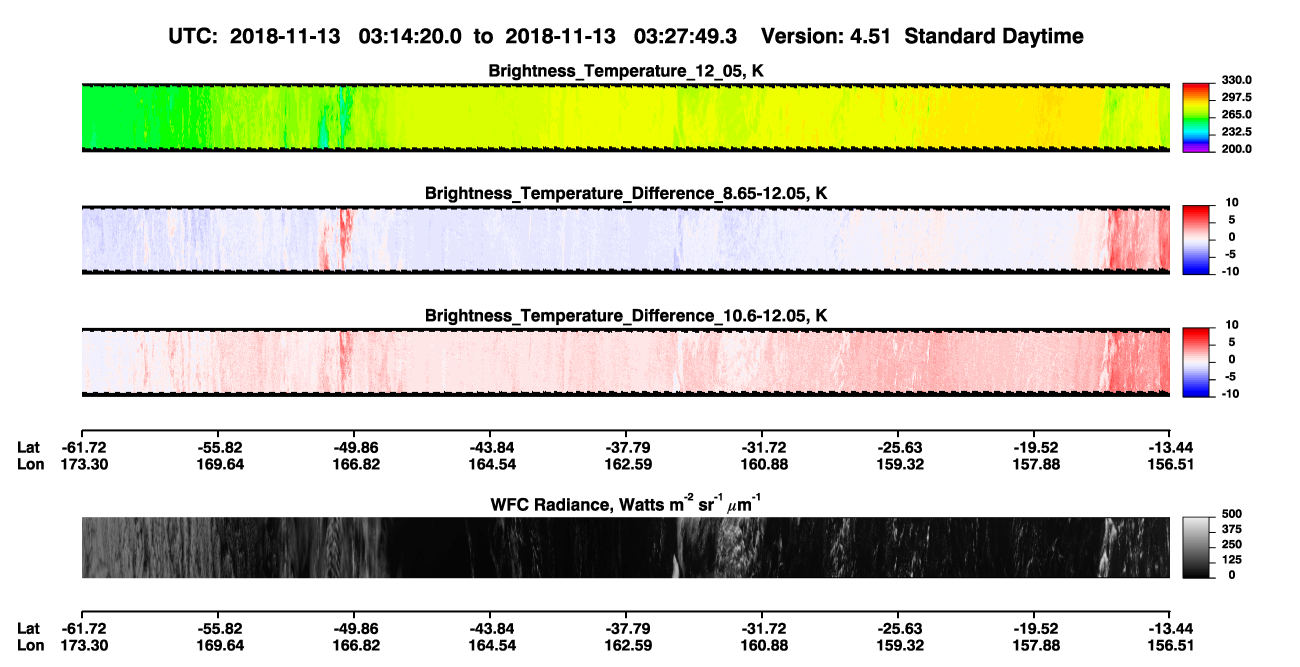Click the 'Lat' row label below the WFC panel

[x=29, y=629]
